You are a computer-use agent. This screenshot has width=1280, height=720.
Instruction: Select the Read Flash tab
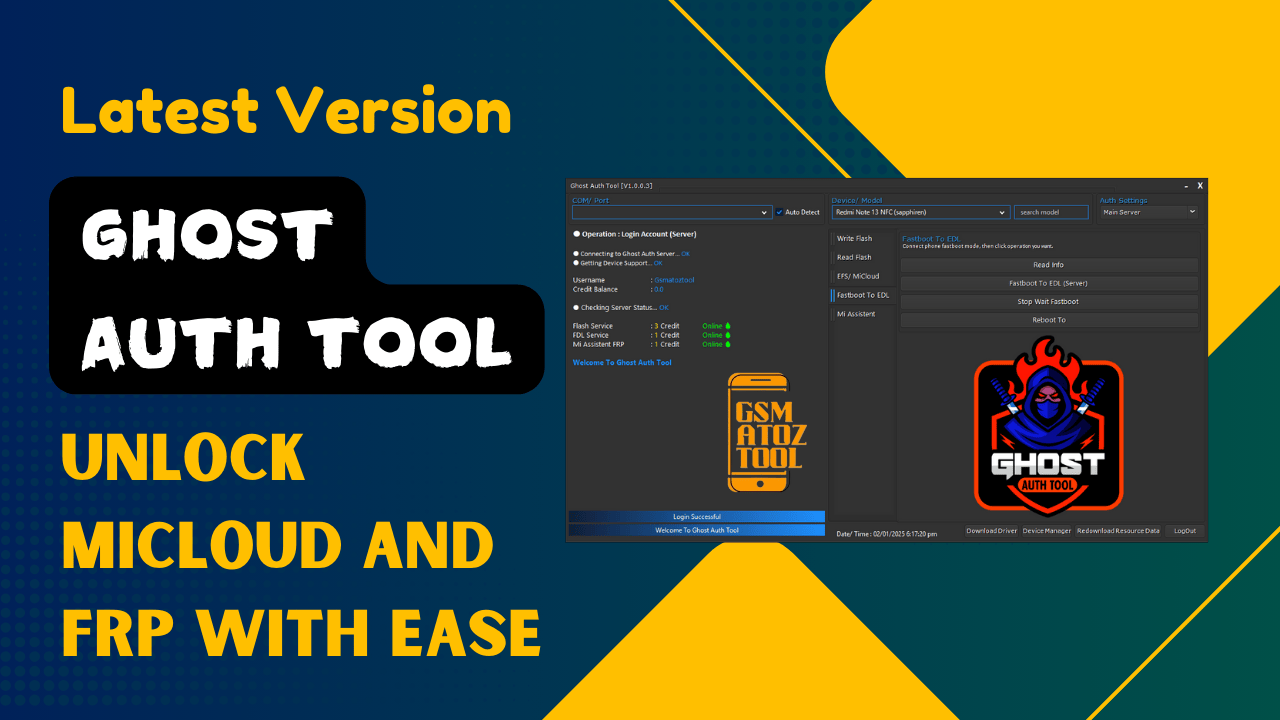point(854,258)
